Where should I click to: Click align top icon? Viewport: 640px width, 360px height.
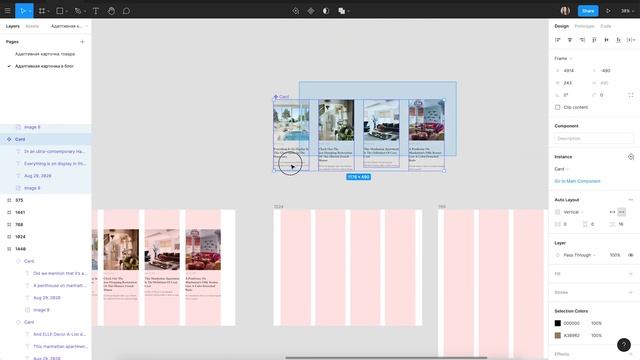(594, 40)
